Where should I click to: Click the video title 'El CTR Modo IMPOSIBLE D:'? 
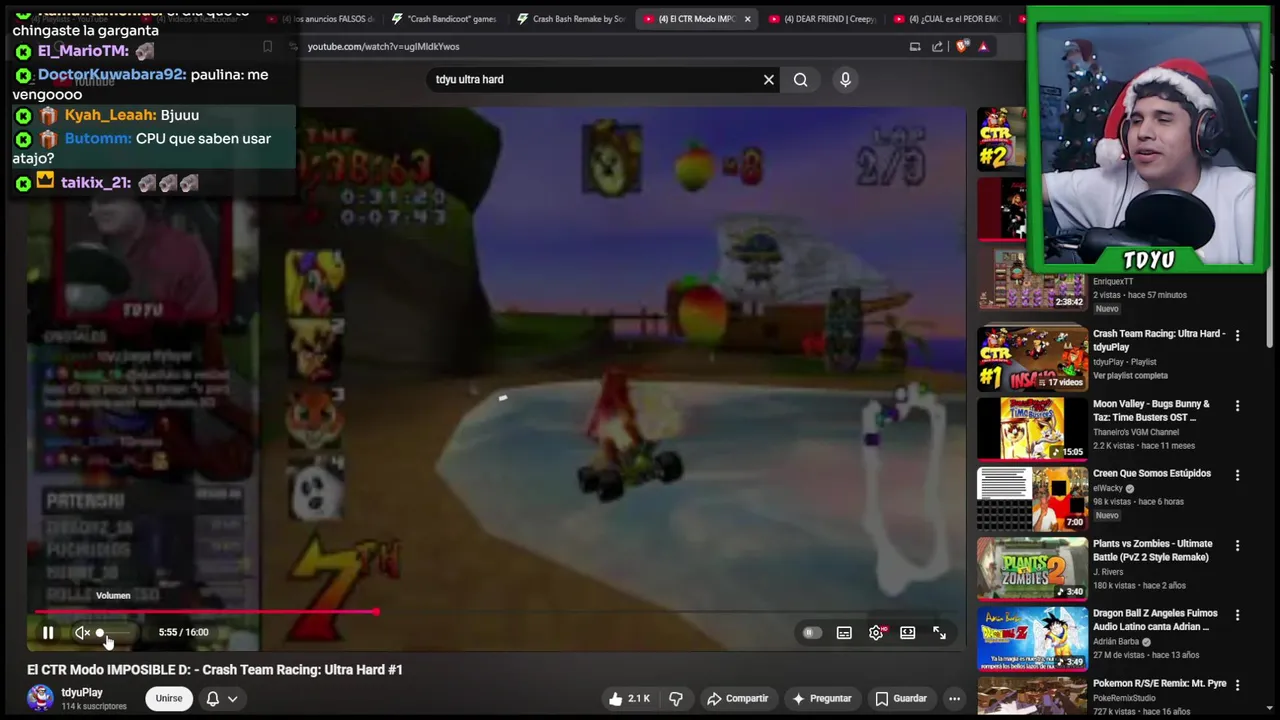(x=214, y=669)
